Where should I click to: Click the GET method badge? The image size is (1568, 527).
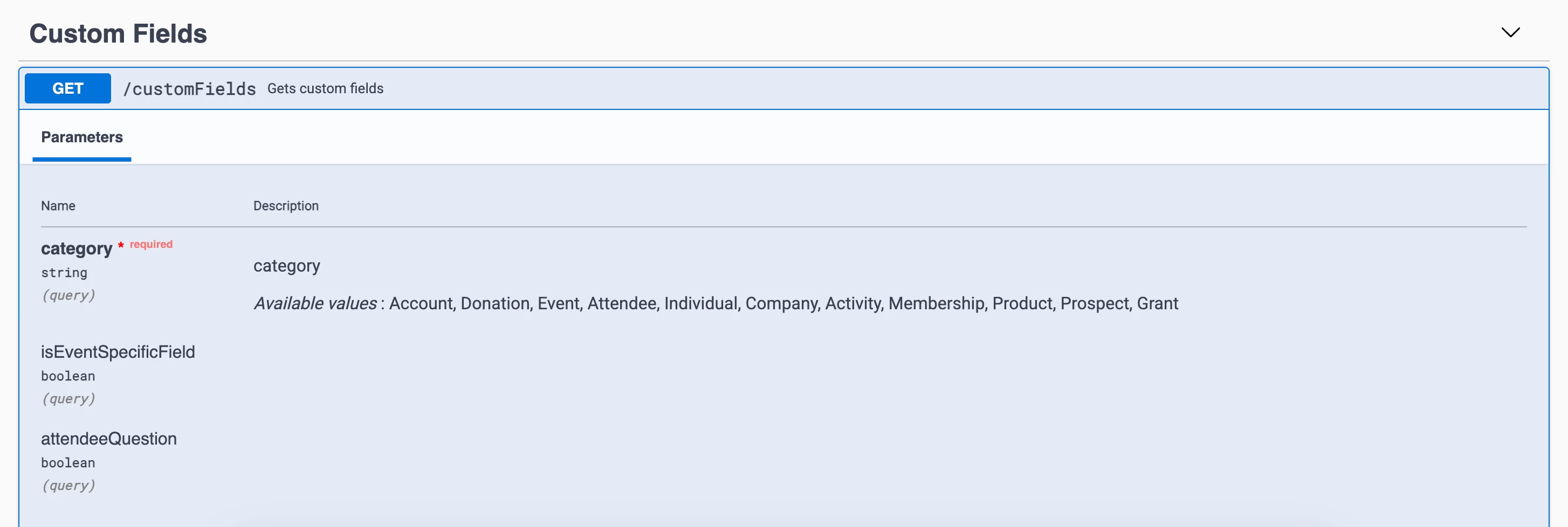pyautogui.click(x=67, y=88)
